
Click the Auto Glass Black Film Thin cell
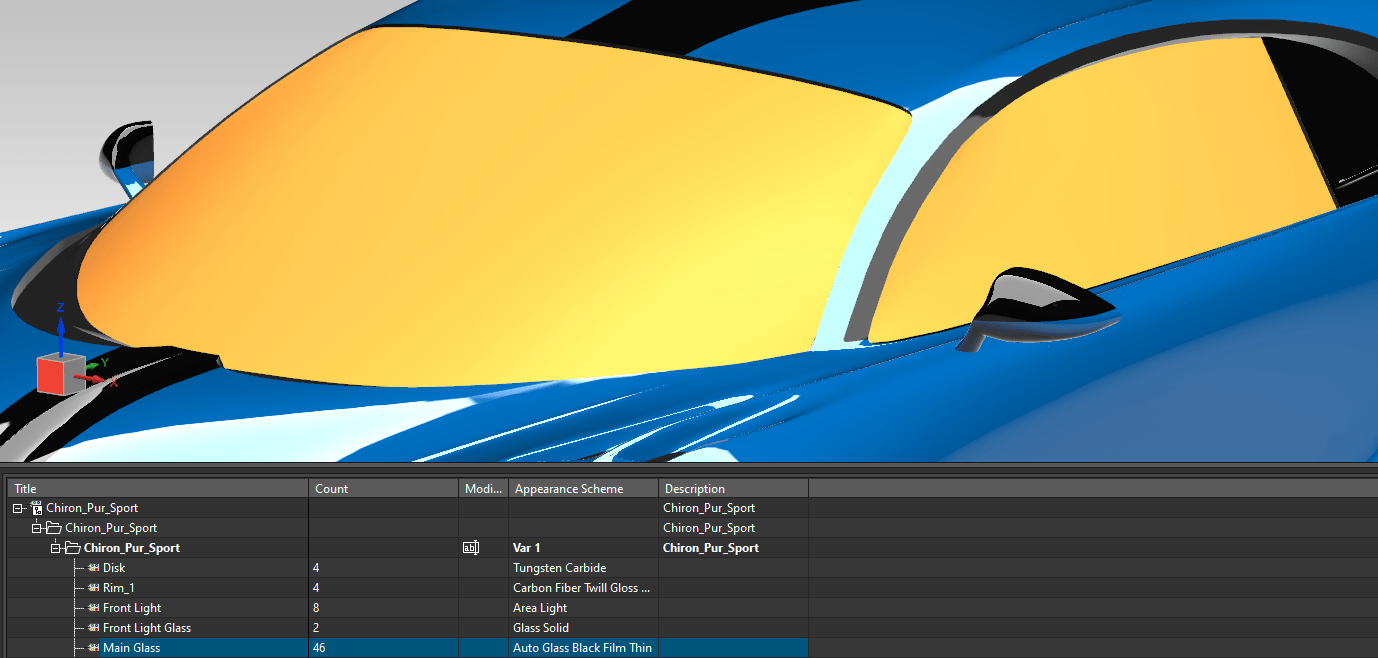[x=584, y=648]
